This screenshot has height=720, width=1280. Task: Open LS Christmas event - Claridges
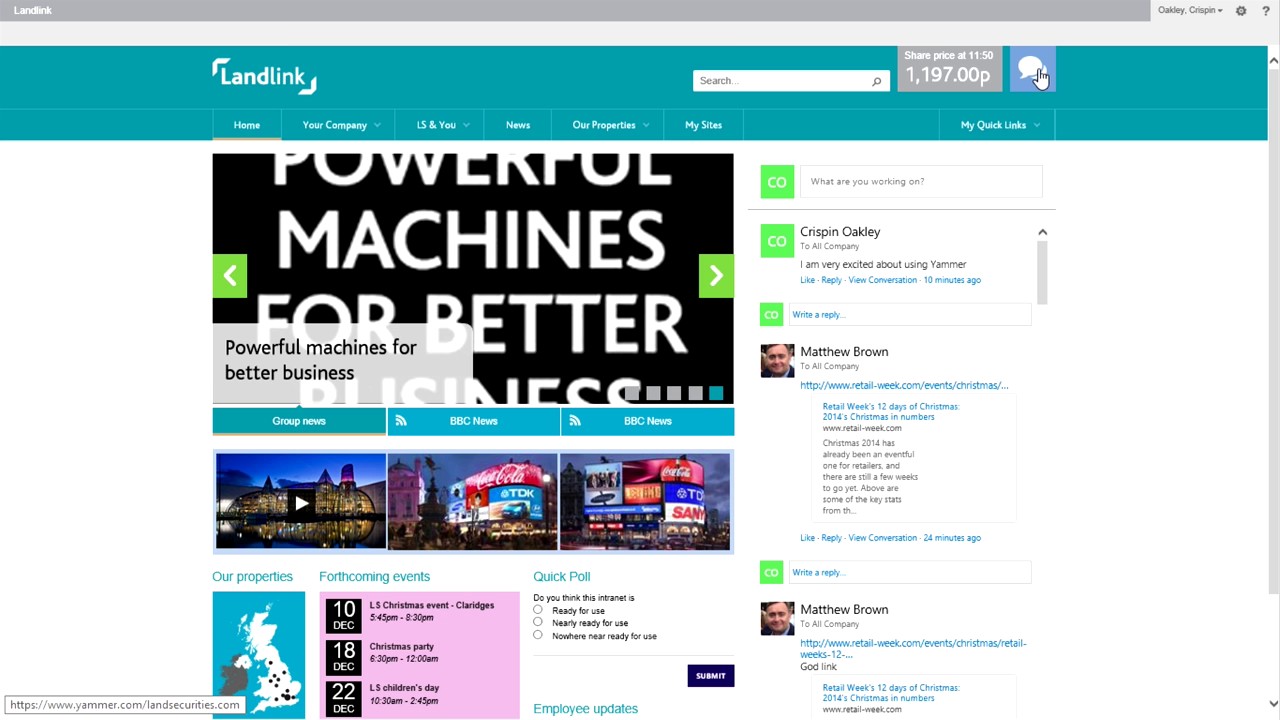(432, 605)
